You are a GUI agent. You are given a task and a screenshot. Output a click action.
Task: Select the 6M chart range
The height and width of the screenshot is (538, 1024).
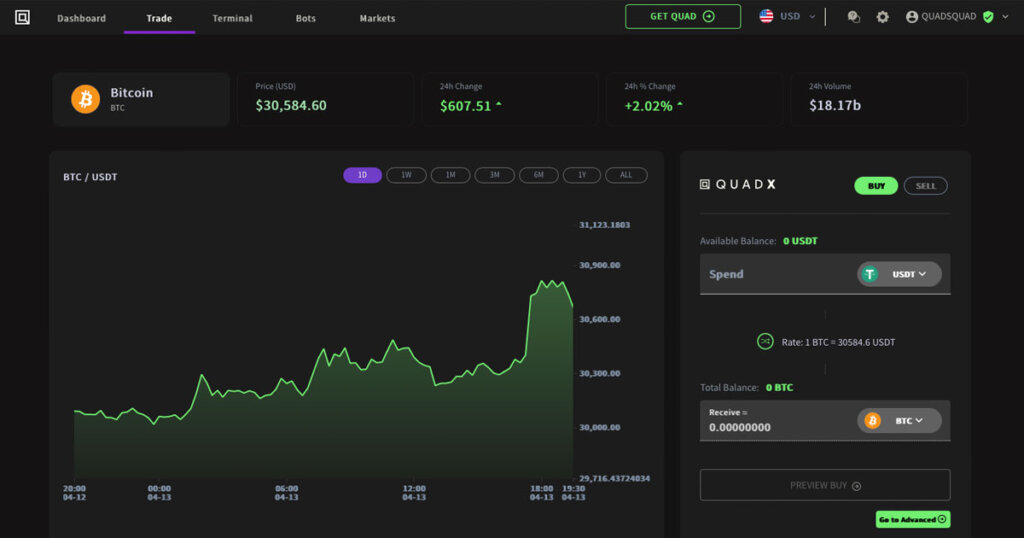[539, 175]
